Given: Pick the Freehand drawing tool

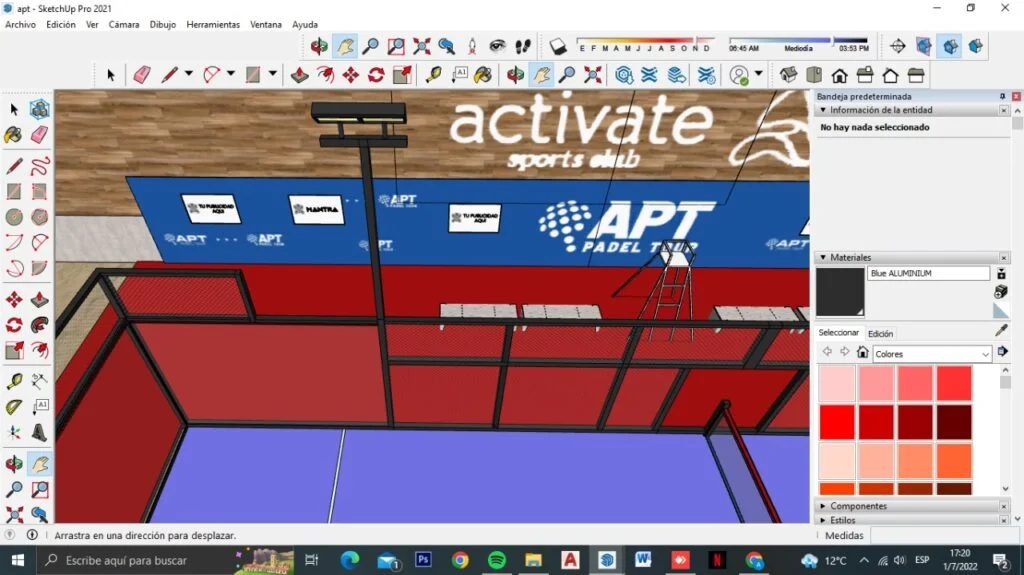Looking at the screenshot, I should pyautogui.click(x=39, y=166).
